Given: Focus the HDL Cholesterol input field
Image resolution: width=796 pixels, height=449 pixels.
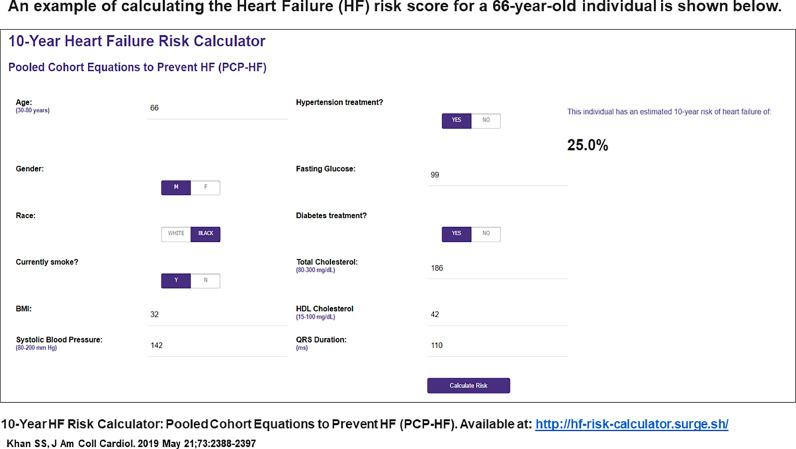Looking at the screenshot, I should point(497,314).
